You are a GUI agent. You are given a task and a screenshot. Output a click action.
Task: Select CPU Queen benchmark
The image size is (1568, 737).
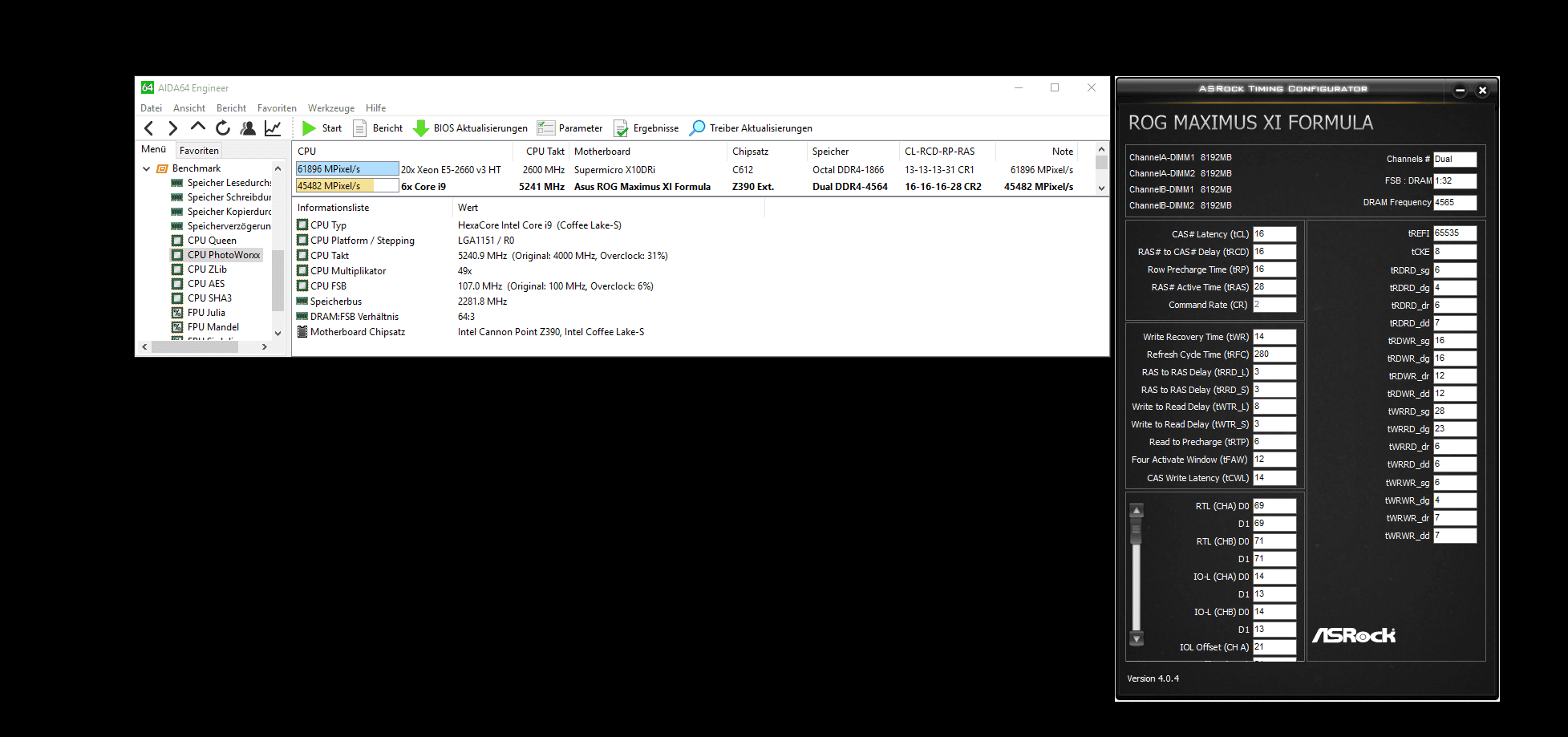205,241
